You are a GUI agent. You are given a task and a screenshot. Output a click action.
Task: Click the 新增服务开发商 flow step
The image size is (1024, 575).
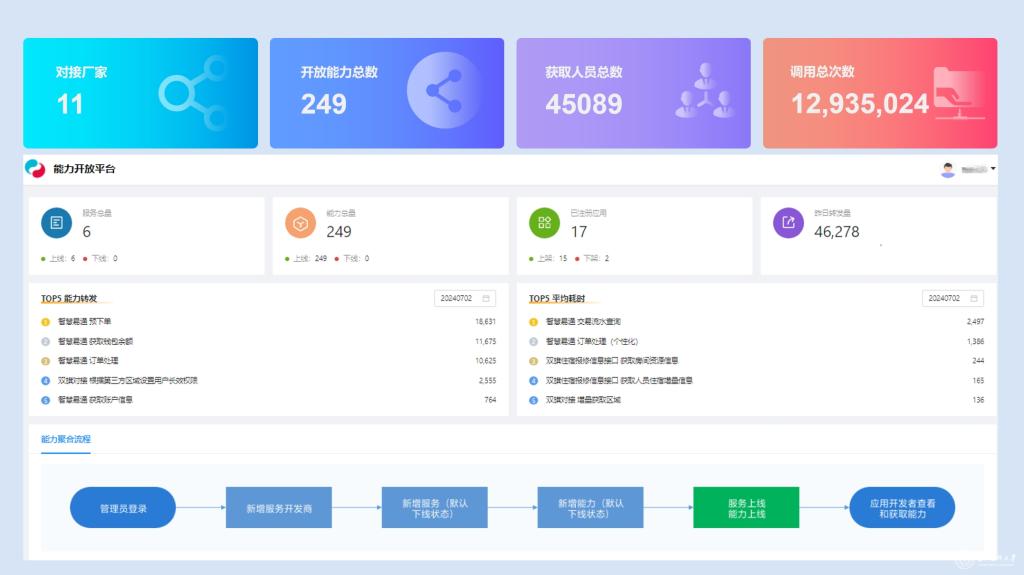[279, 508]
